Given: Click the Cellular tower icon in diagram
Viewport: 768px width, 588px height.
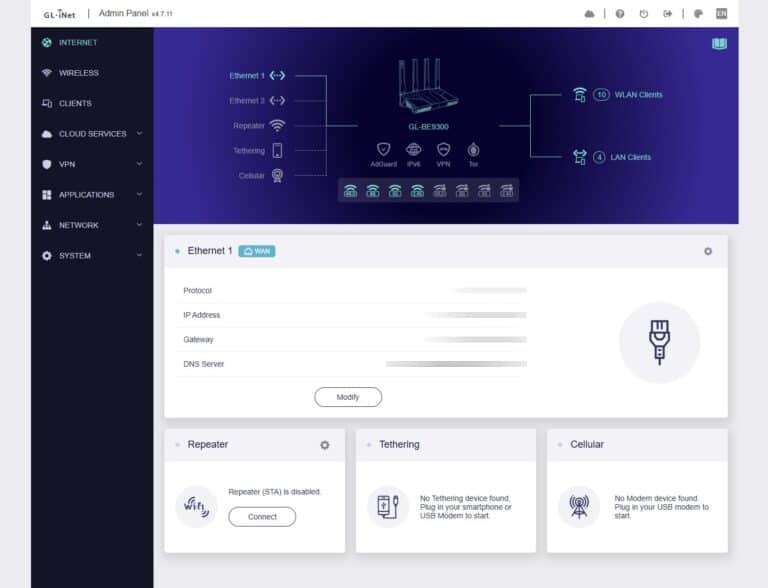Looking at the screenshot, I should click(x=277, y=175).
